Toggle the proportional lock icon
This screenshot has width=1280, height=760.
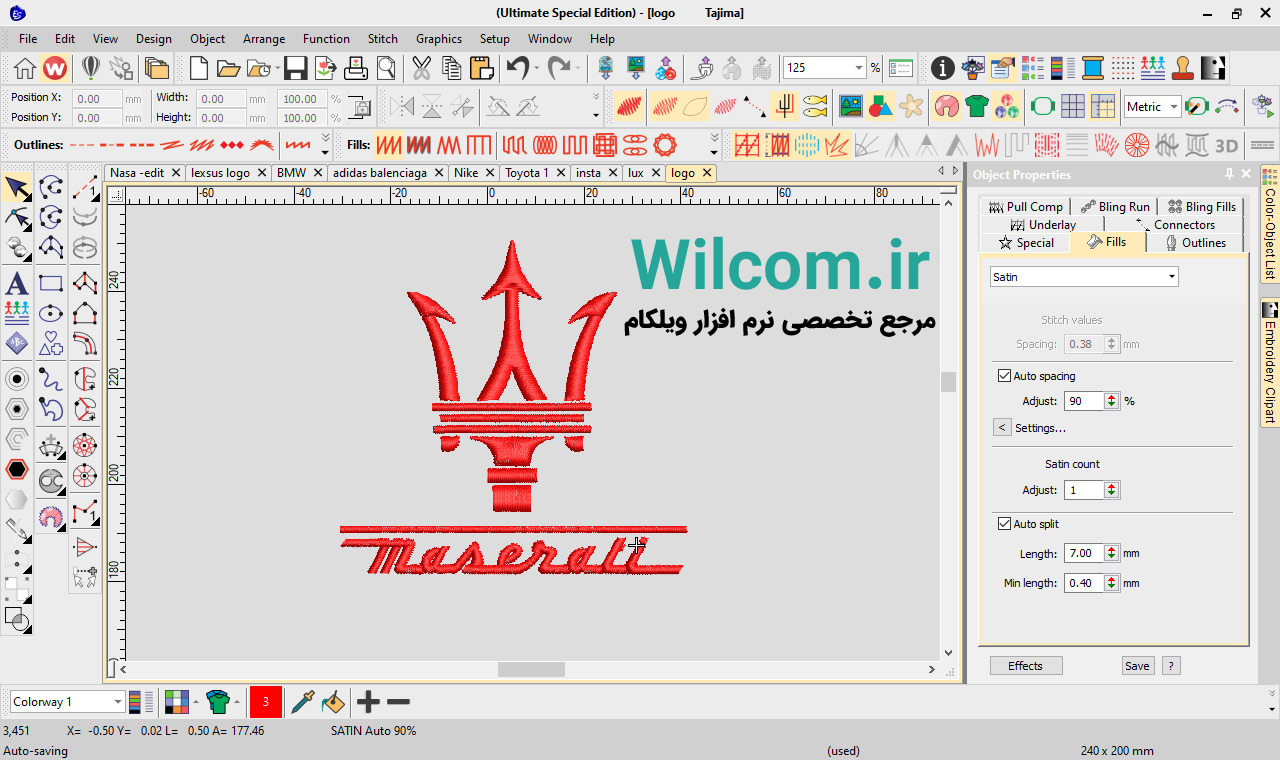359,107
